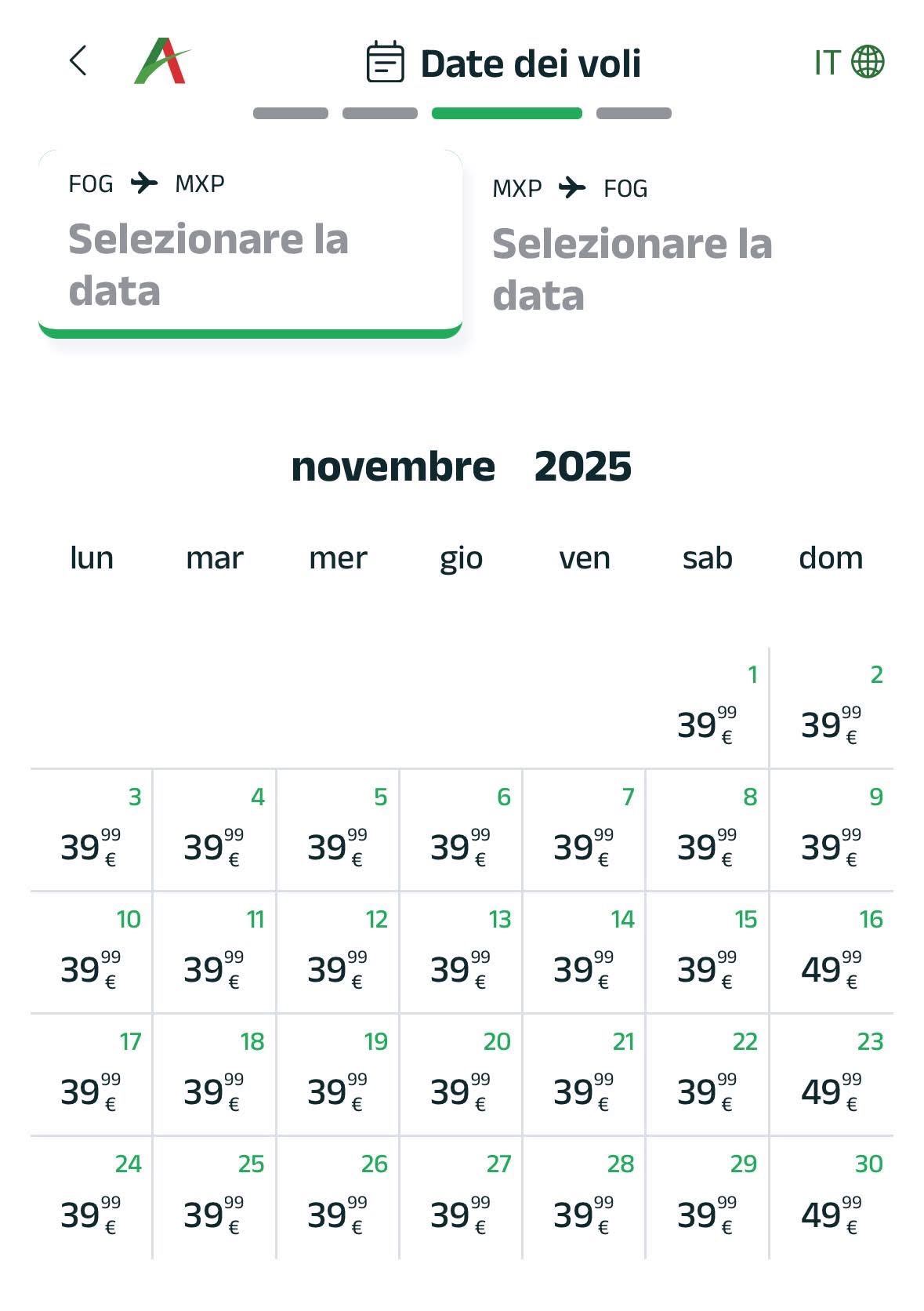The image size is (924, 1311).
Task: Tap the calendar icon beside Date dei voli
Action: pos(386,63)
